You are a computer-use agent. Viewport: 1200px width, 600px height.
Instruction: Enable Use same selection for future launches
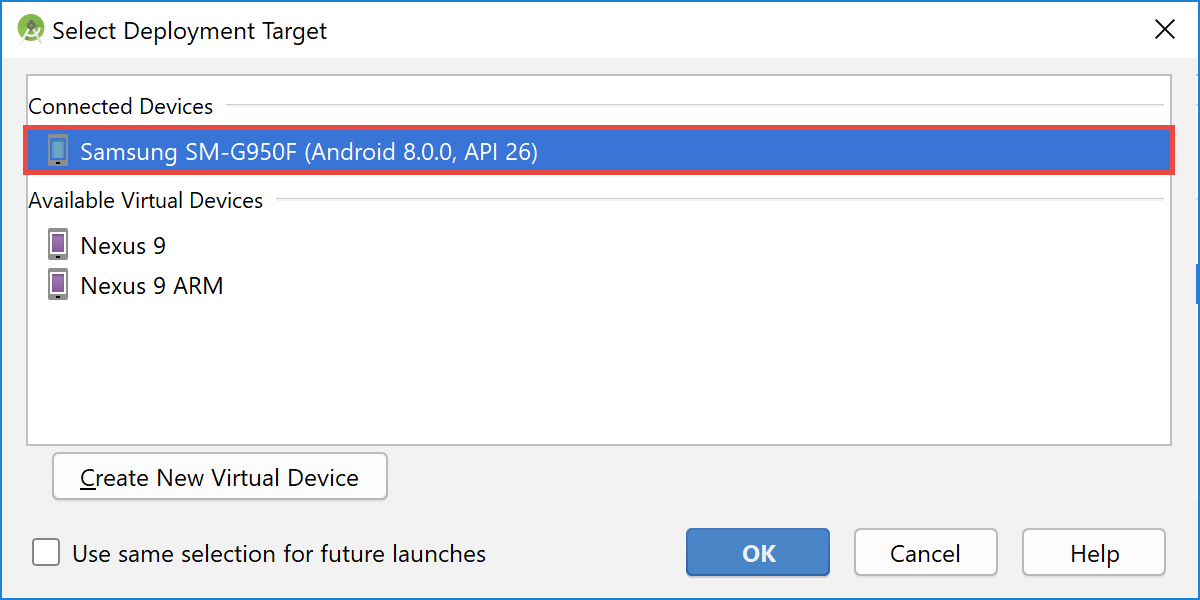pos(45,553)
